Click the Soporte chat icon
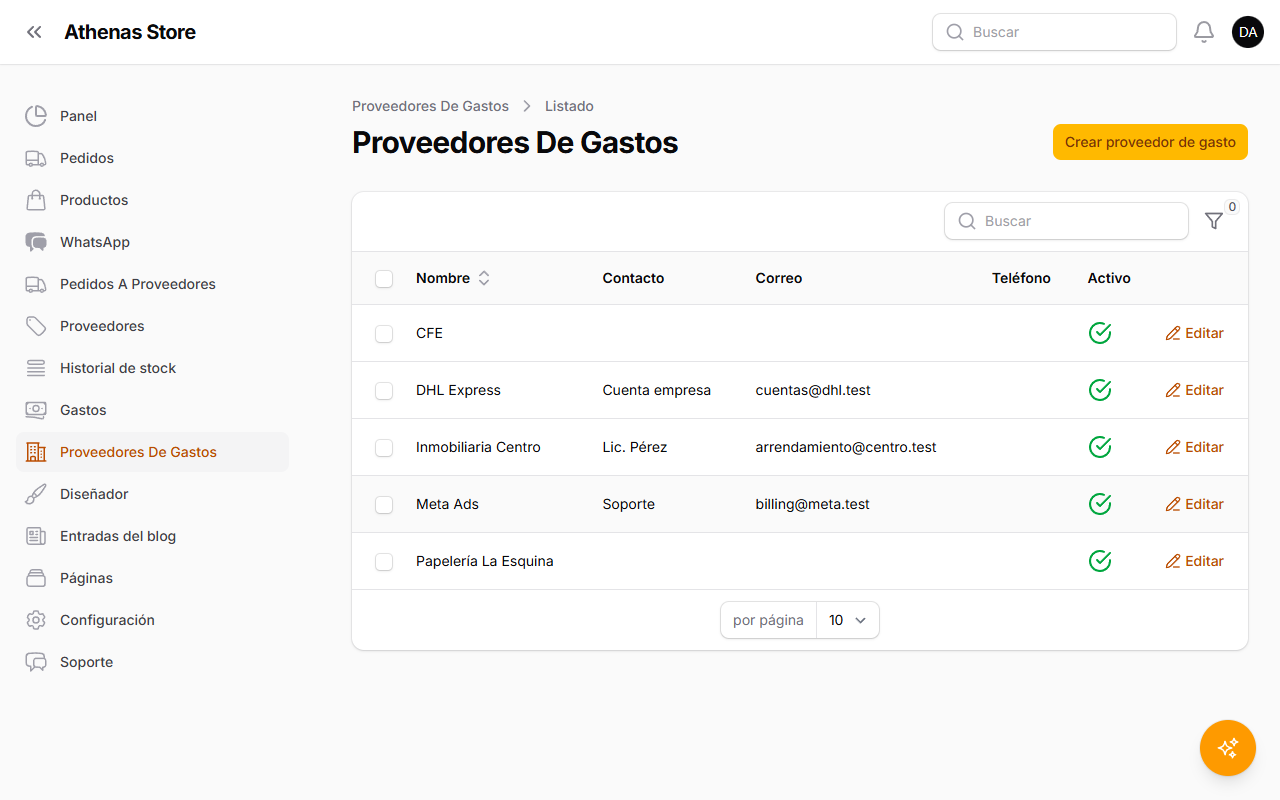Viewport: 1280px width, 800px height. click(36, 662)
